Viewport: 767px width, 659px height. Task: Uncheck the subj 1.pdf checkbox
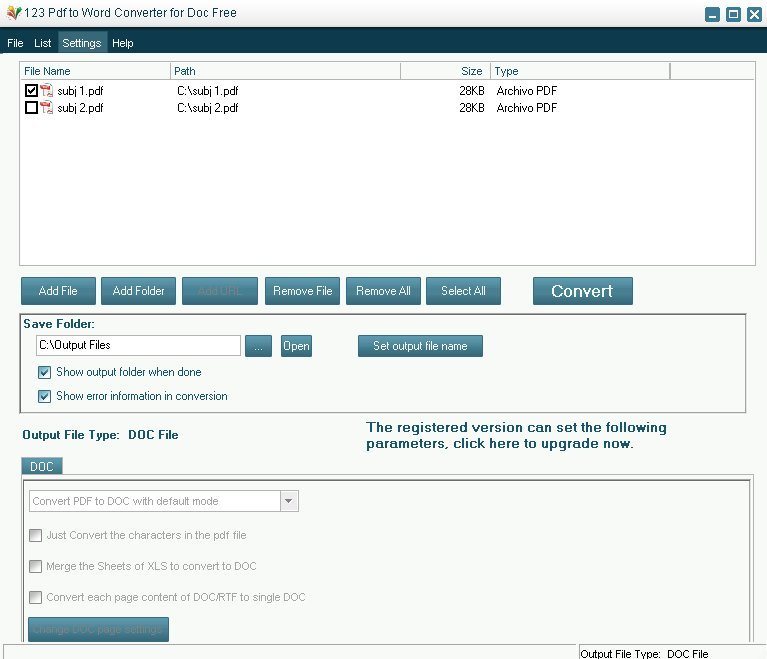coord(31,91)
